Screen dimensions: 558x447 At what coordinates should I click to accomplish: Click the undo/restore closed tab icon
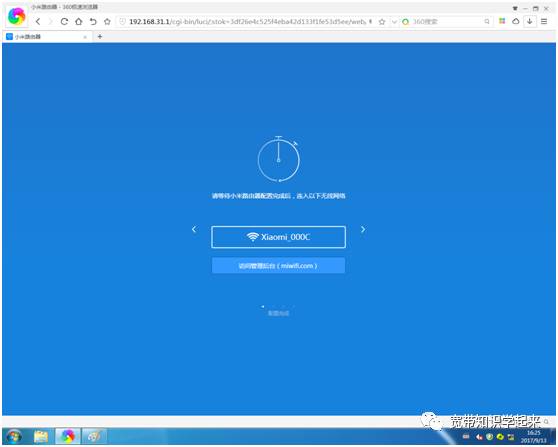coord(93,21)
